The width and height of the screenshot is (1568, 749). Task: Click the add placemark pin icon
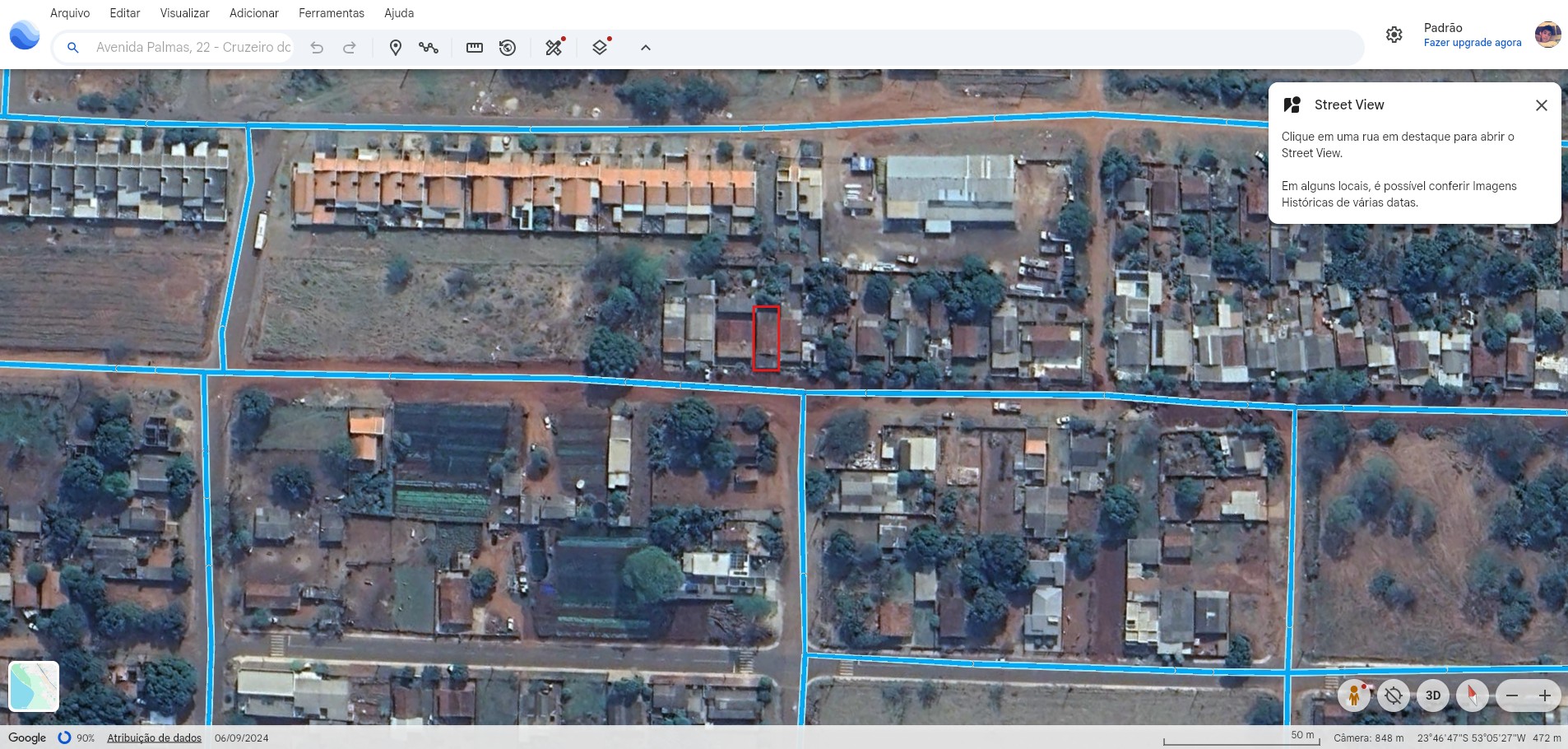(395, 48)
